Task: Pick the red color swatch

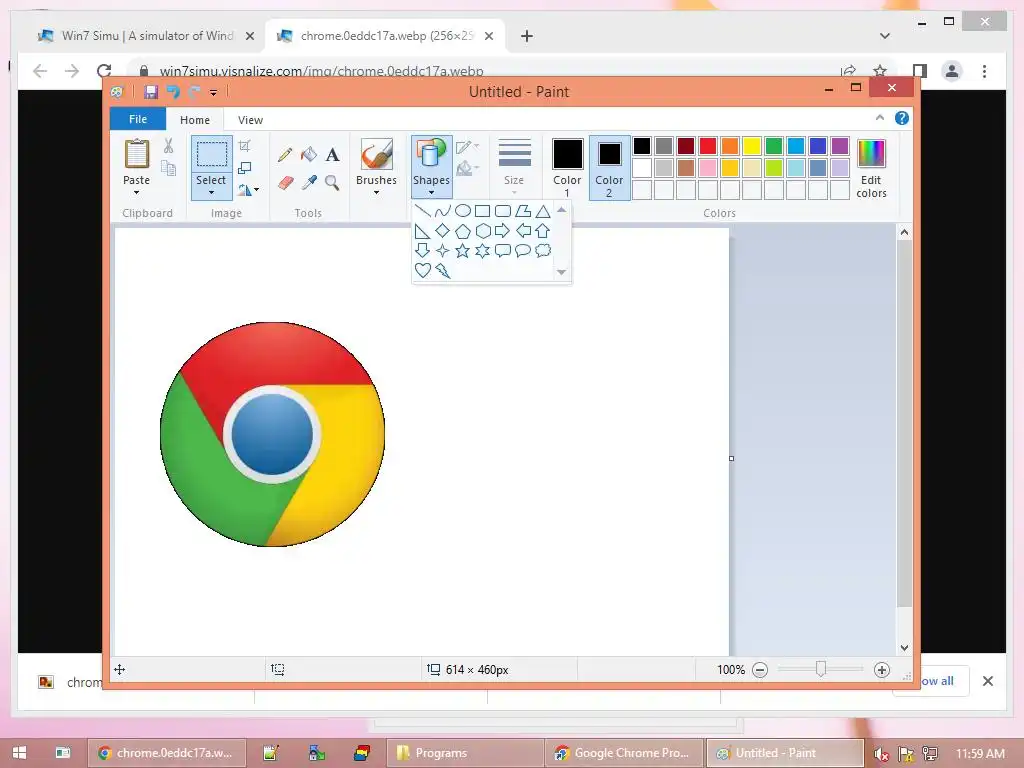Action: [708, 146]
